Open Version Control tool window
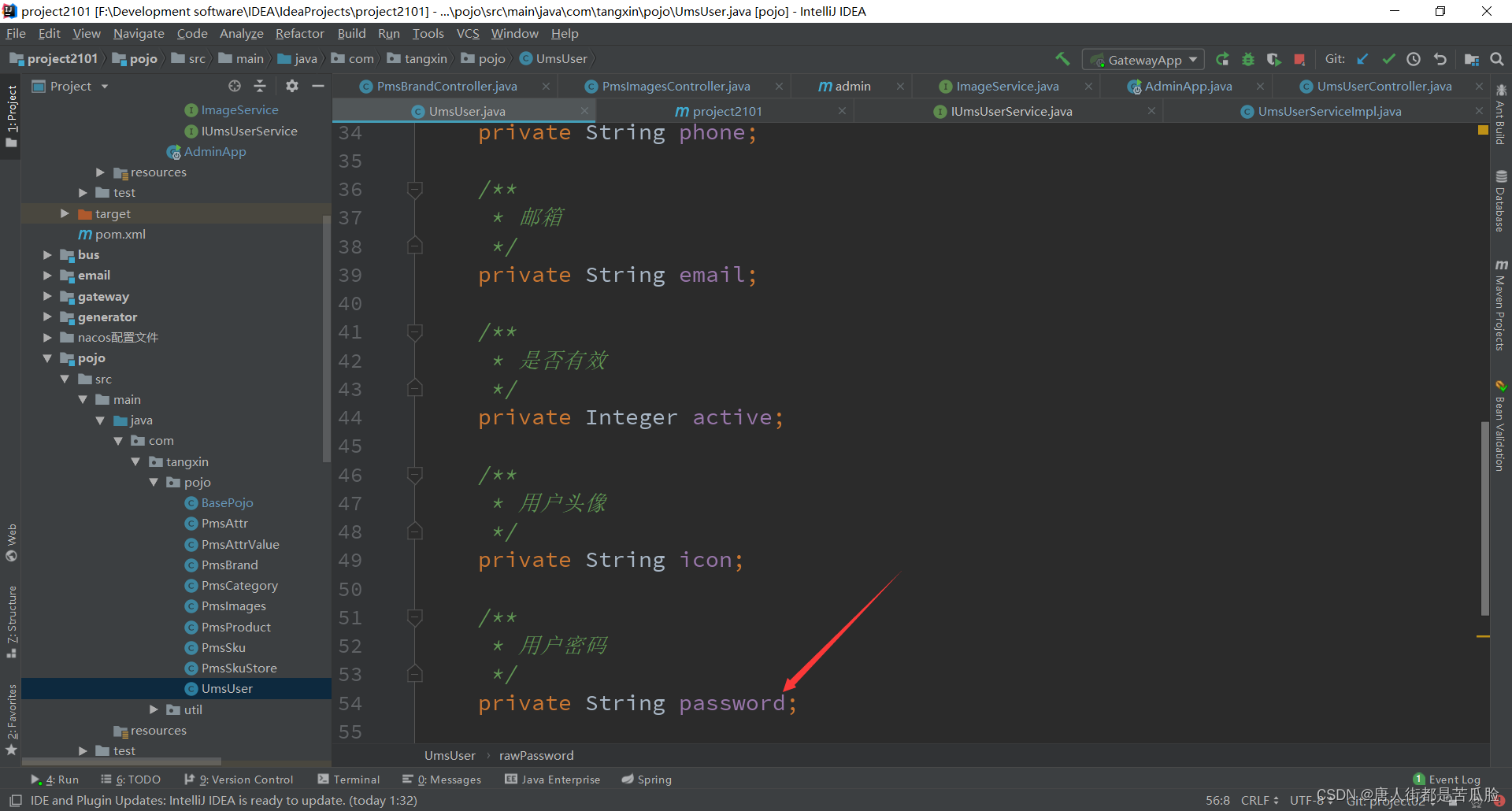1512x811 pixels. tap(239, 780)
